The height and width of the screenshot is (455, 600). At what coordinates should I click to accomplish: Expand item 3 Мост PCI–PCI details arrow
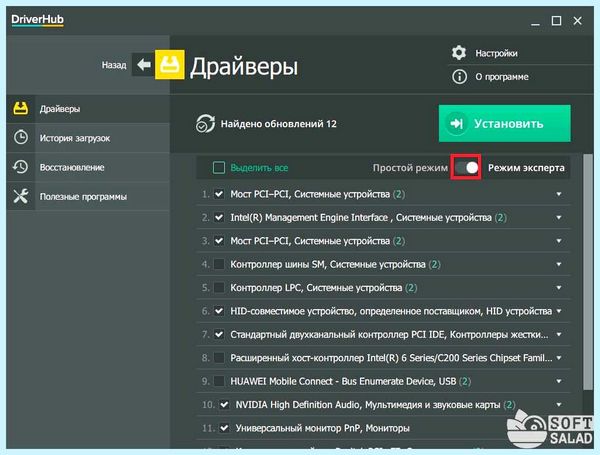559,241
